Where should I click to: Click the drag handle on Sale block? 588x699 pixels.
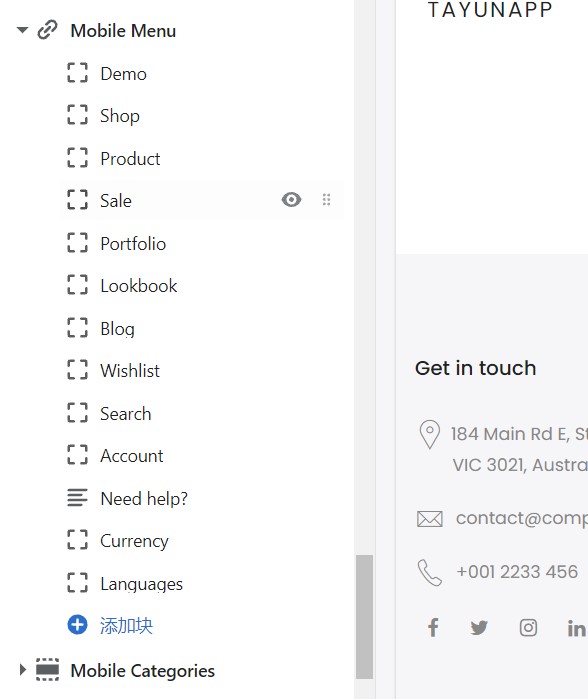(326, 199)
